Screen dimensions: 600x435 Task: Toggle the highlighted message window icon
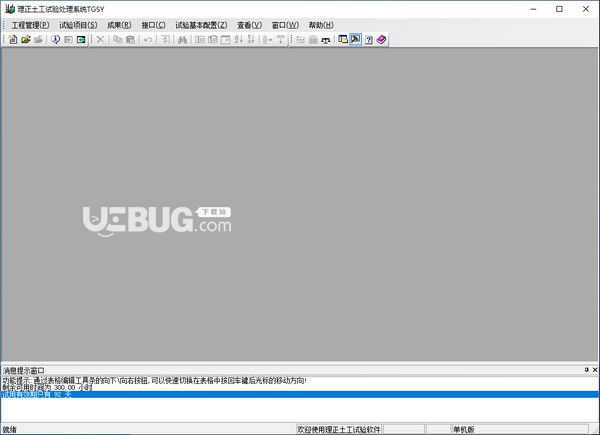point(355,39)
